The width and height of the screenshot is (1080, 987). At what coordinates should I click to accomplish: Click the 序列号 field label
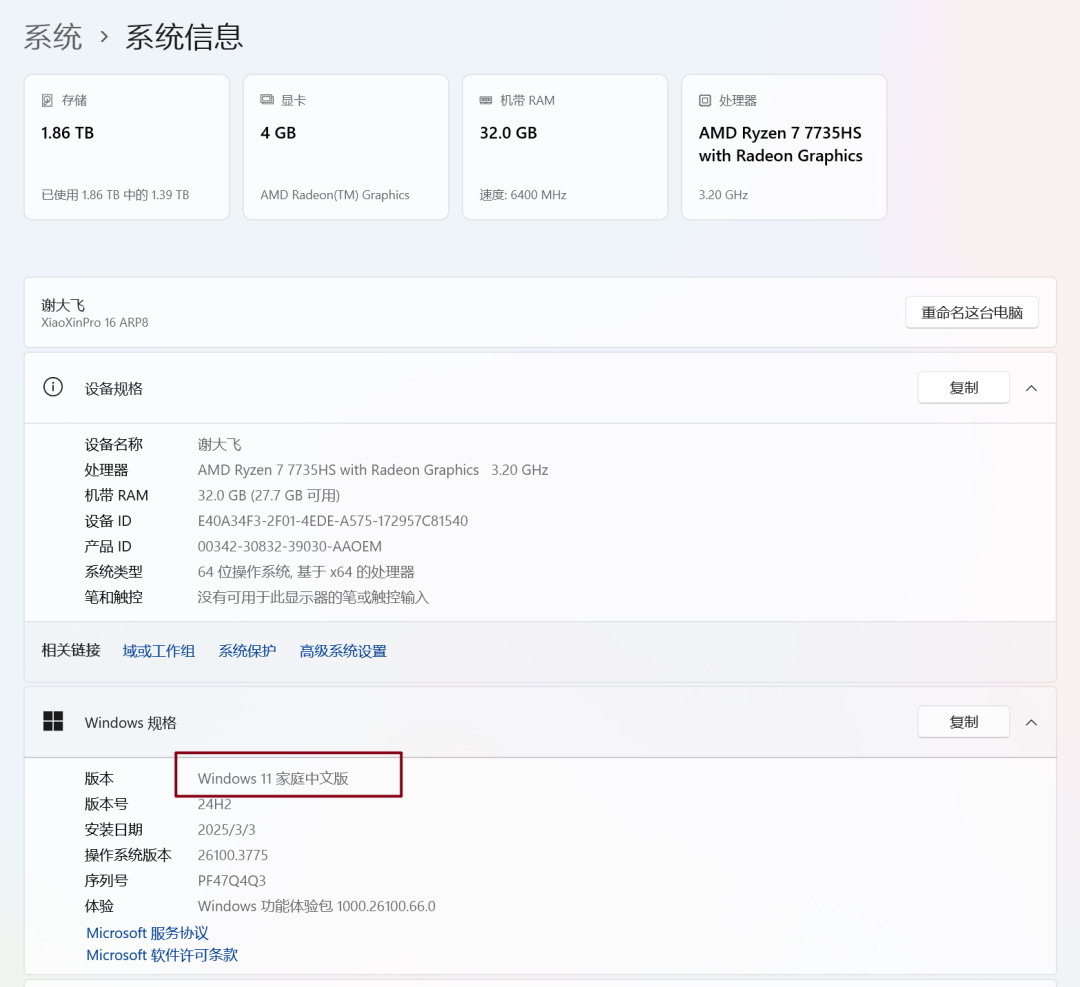pyautogui.click(x=106, y=880)
